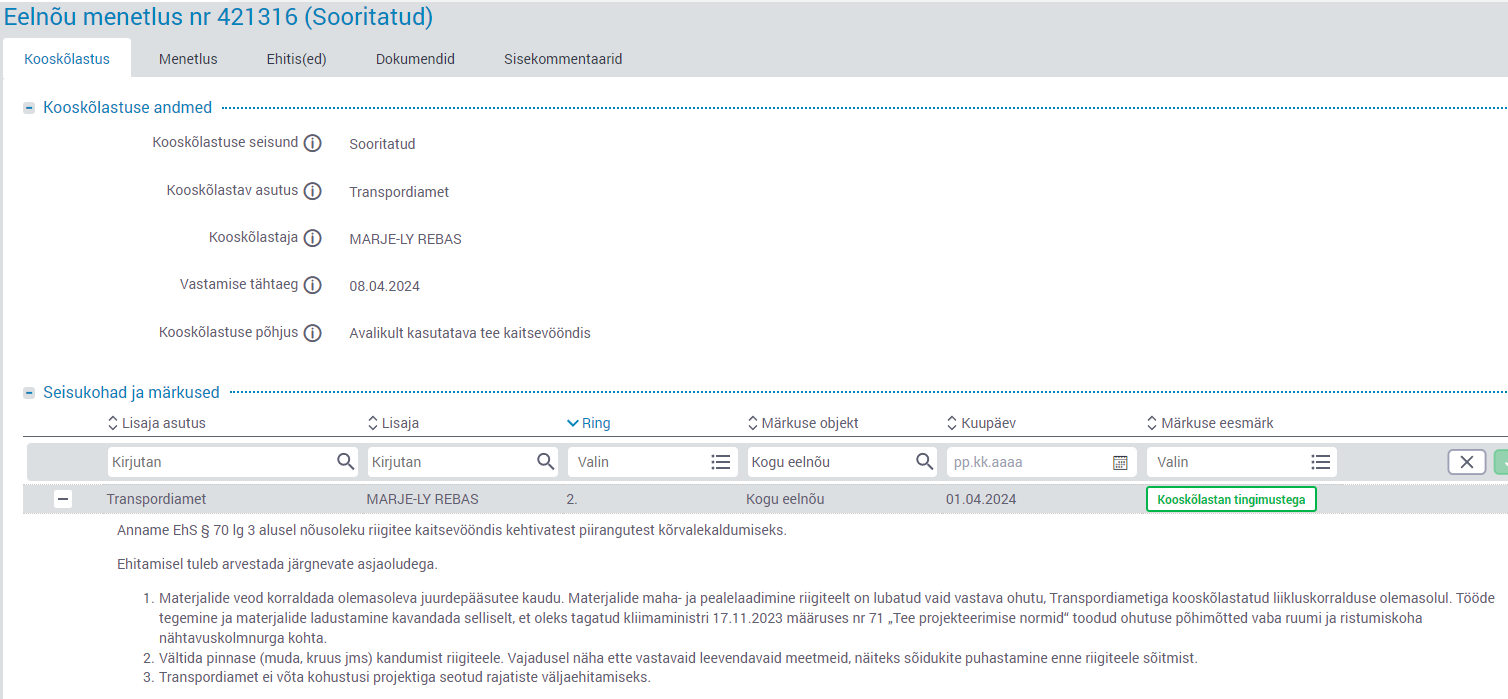Open the Sisekommentaarid tab
Image resolution: width=1508 pixels, height=699 pixels.
tap(563, 59)
